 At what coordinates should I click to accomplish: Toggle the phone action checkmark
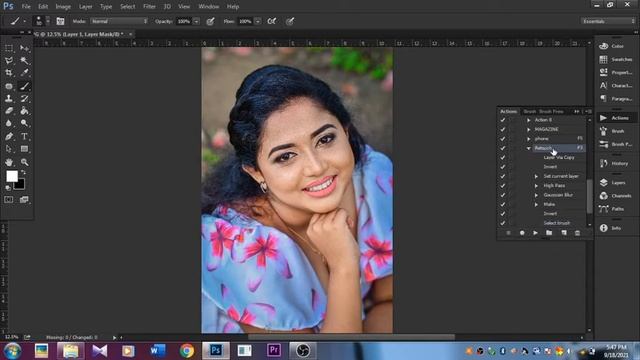[x=503, y=139]
